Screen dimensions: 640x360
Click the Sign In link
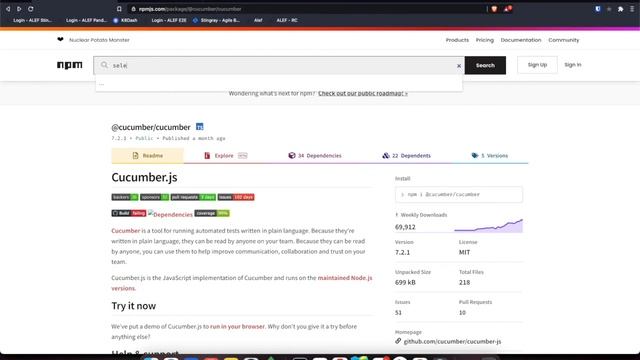click(x=573, y=65)
